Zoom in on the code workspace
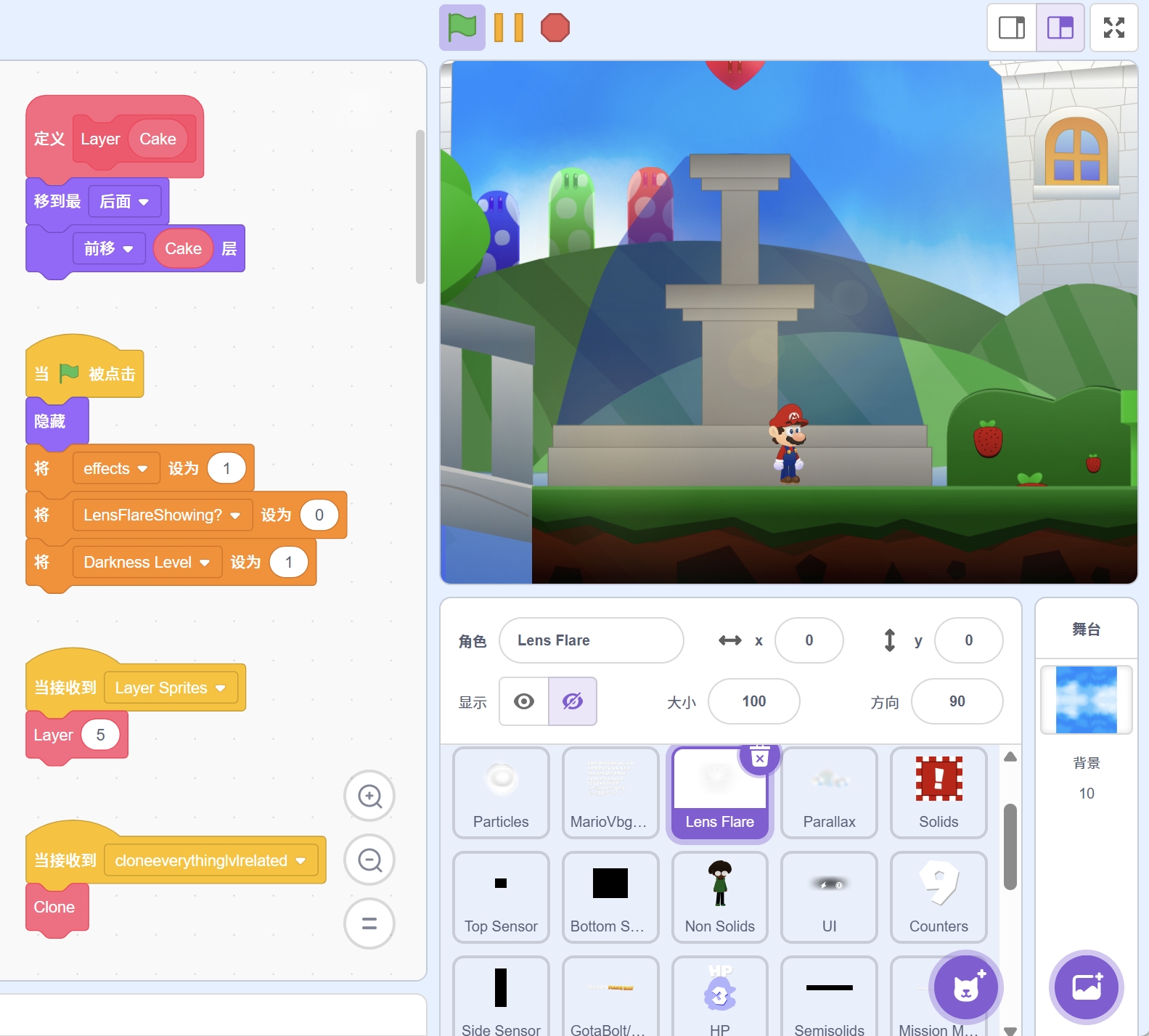 [369, 796]
